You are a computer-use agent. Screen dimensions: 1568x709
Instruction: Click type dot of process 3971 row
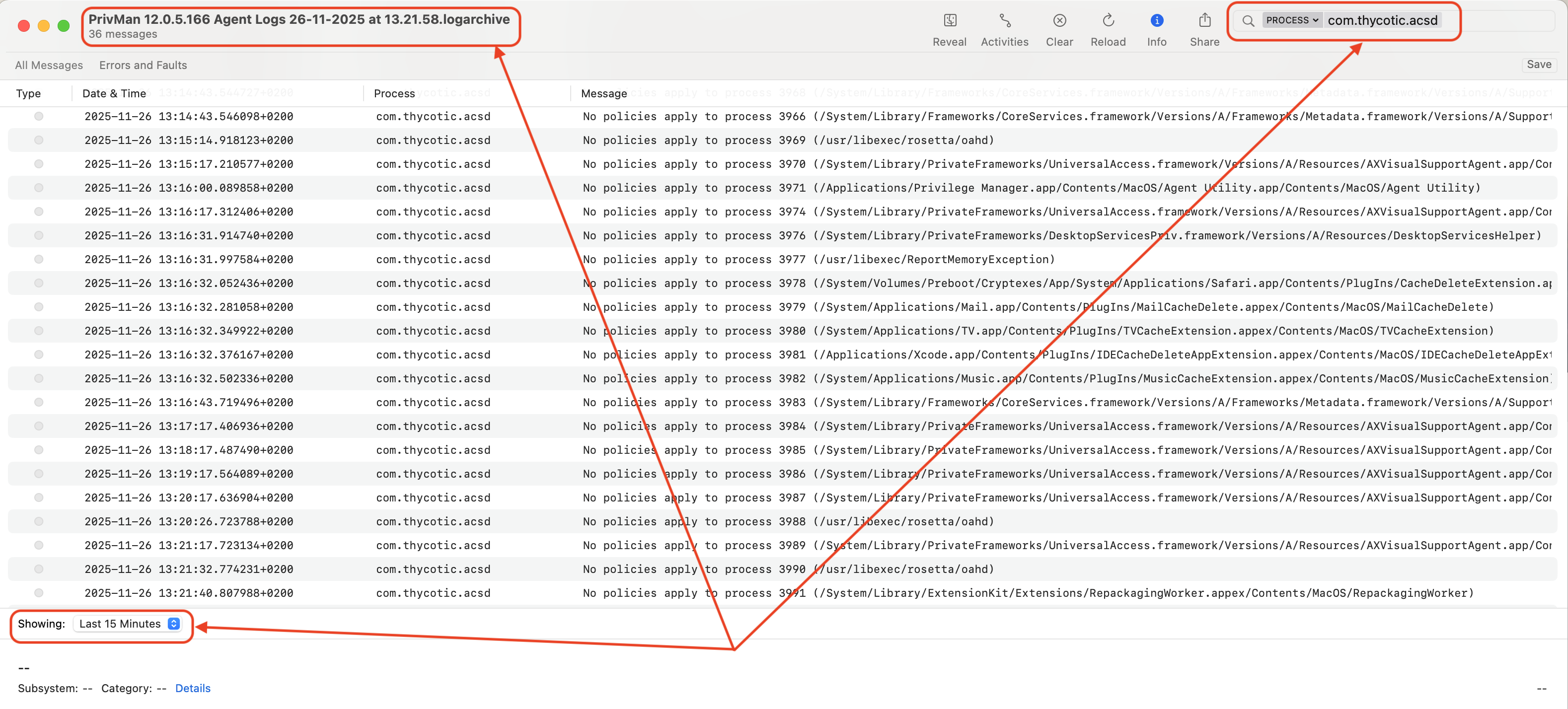[39, 188]
